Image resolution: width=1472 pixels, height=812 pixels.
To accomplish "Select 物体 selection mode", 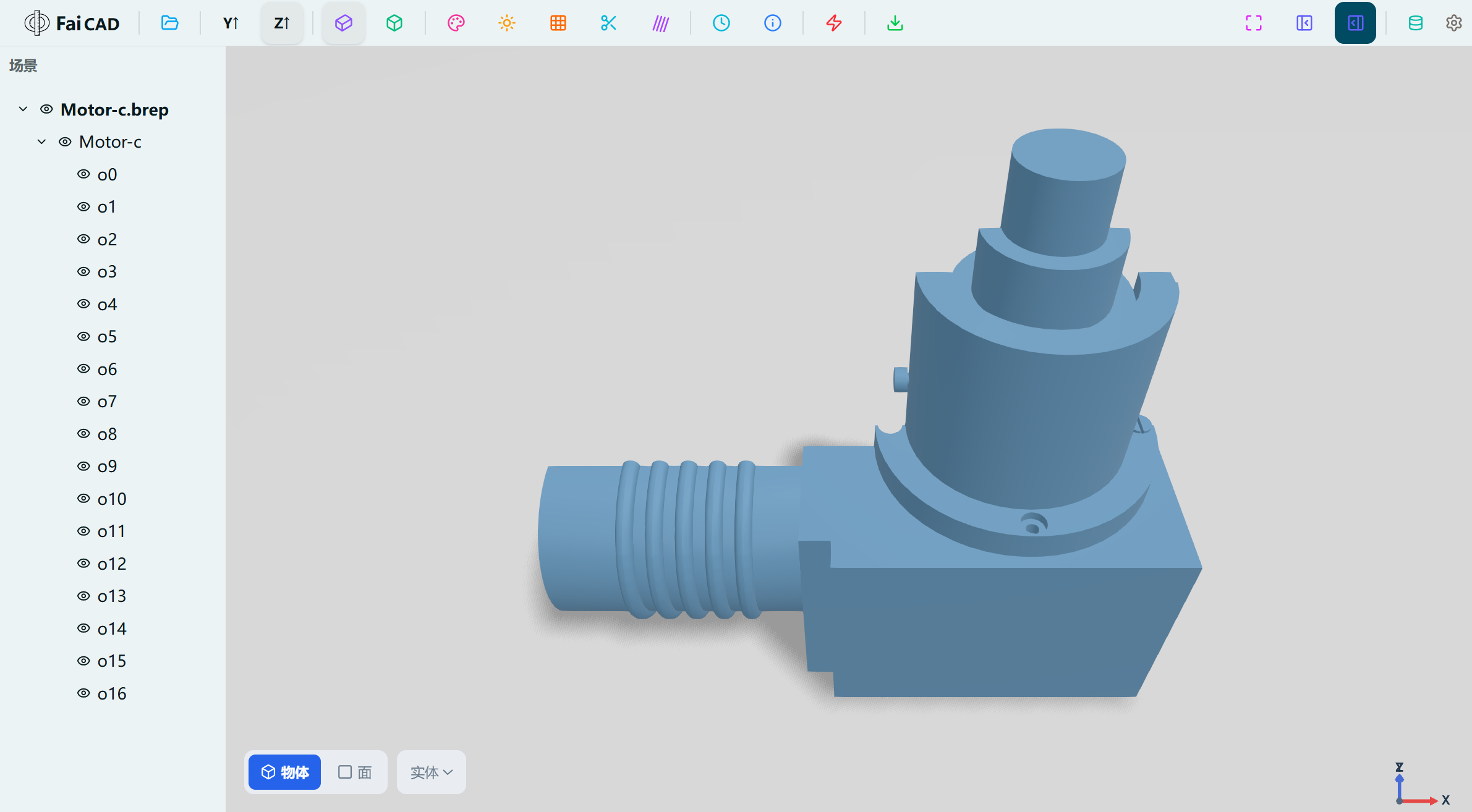I will [285, 772].
